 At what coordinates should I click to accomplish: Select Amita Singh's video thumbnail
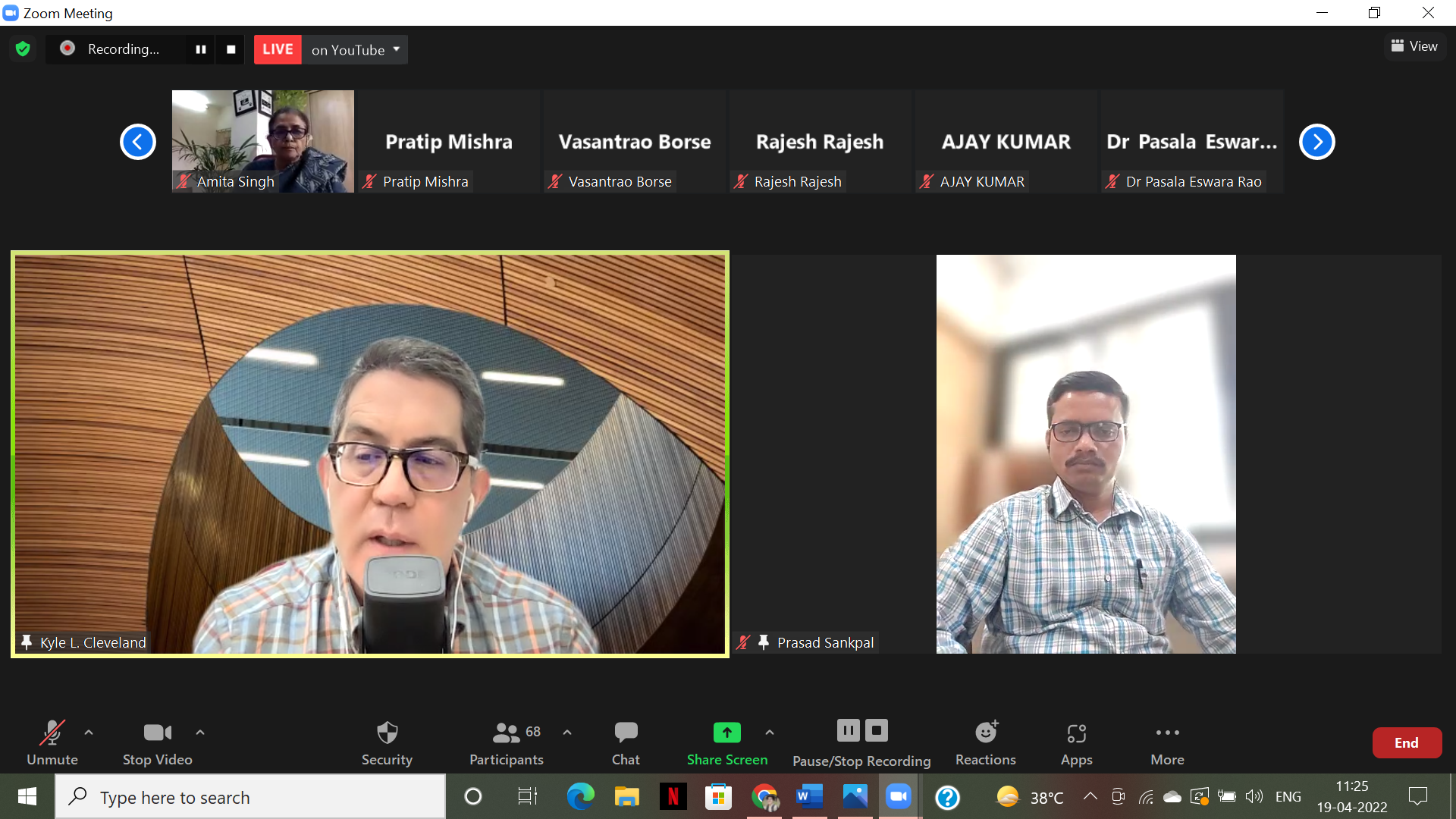click(262, 141)
